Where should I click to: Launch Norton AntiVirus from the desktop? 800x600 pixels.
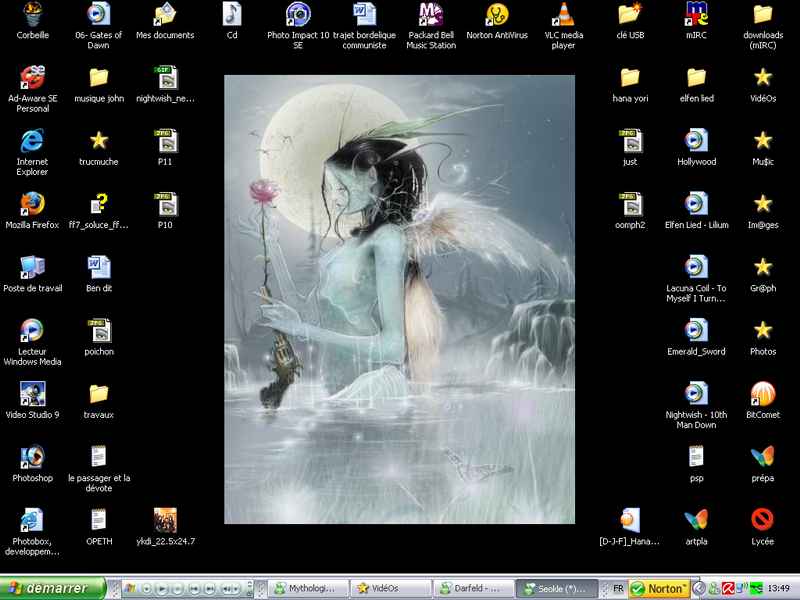(497, 15)
